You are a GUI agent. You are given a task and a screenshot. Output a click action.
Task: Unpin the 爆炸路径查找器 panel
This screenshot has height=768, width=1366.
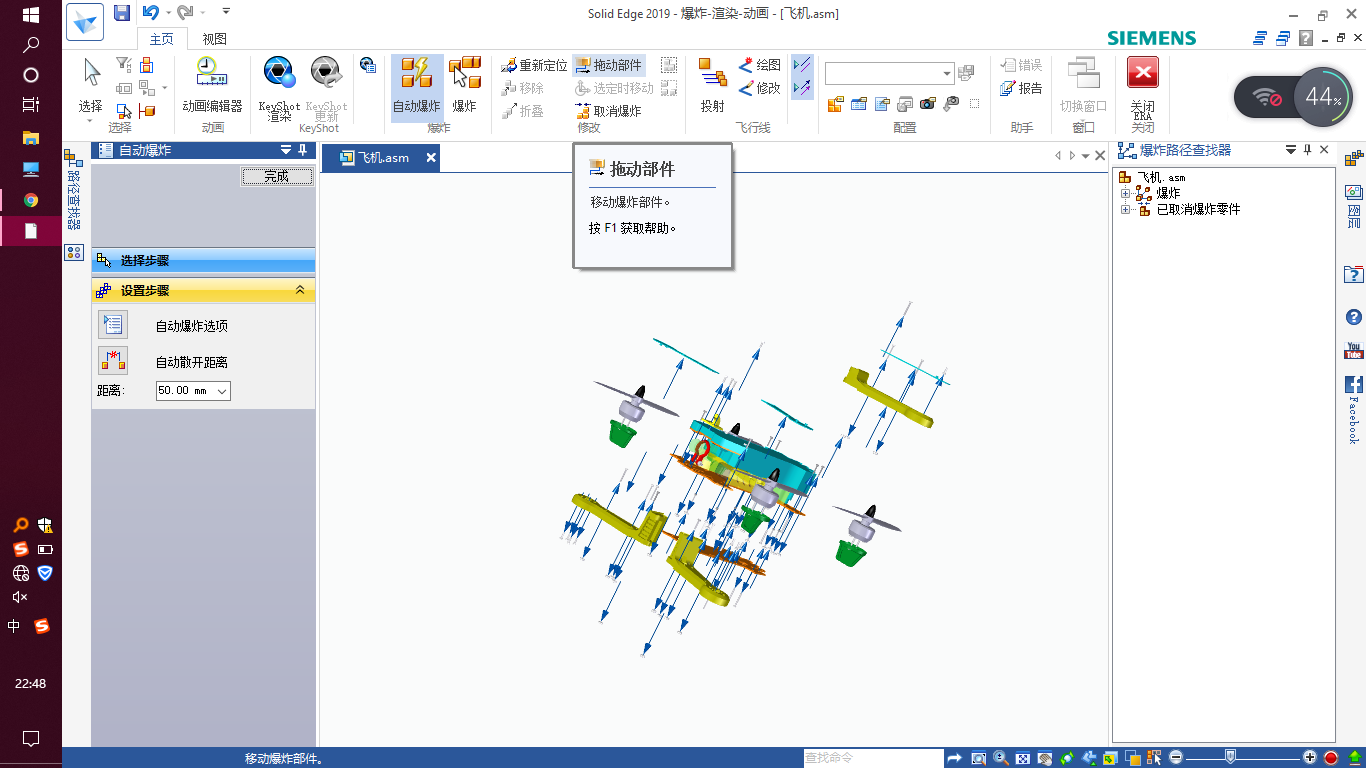point(1308,149)
